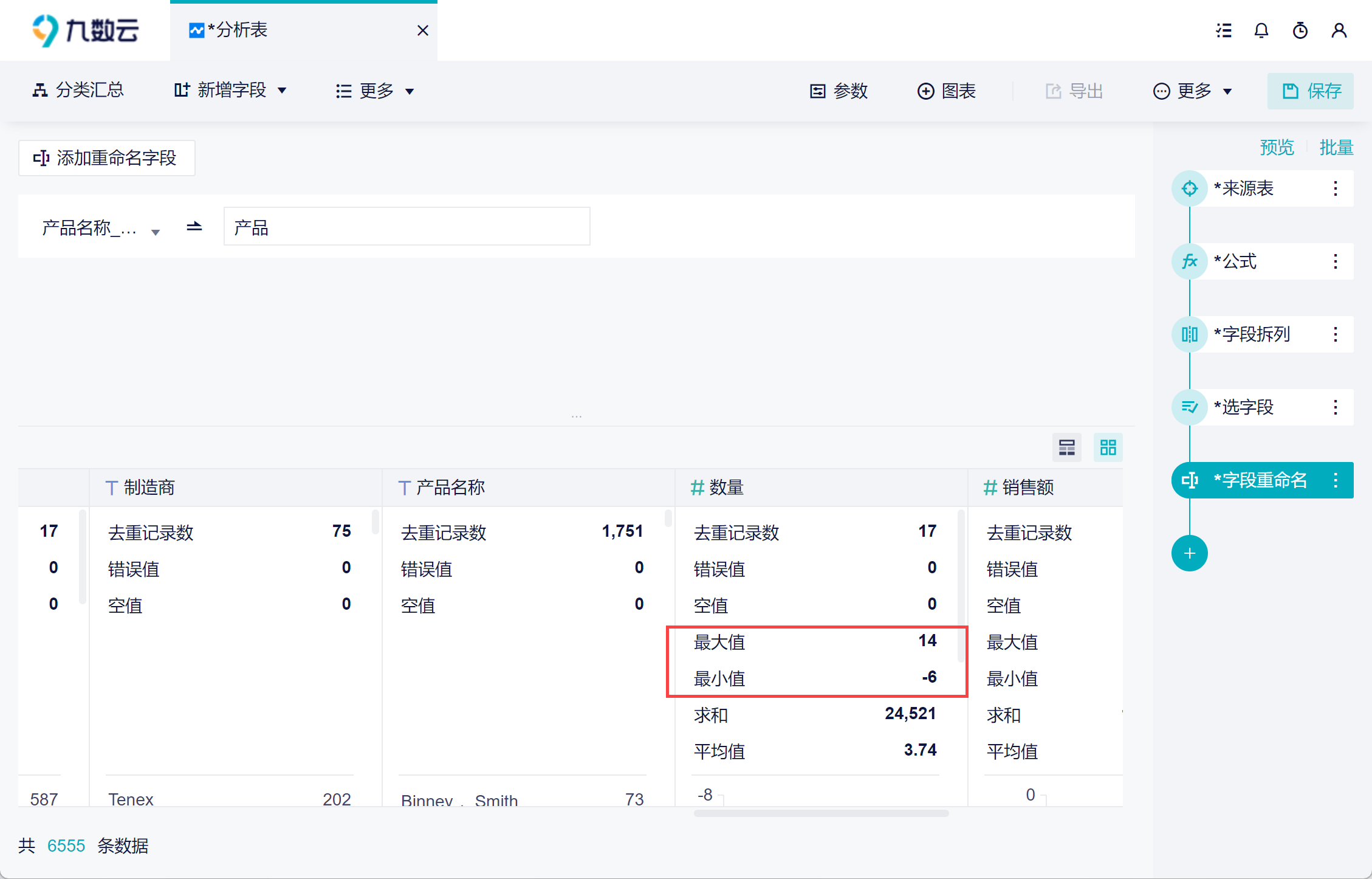Select the 来源表 step
1372x879 pixels.
[x=1243, y=188]
